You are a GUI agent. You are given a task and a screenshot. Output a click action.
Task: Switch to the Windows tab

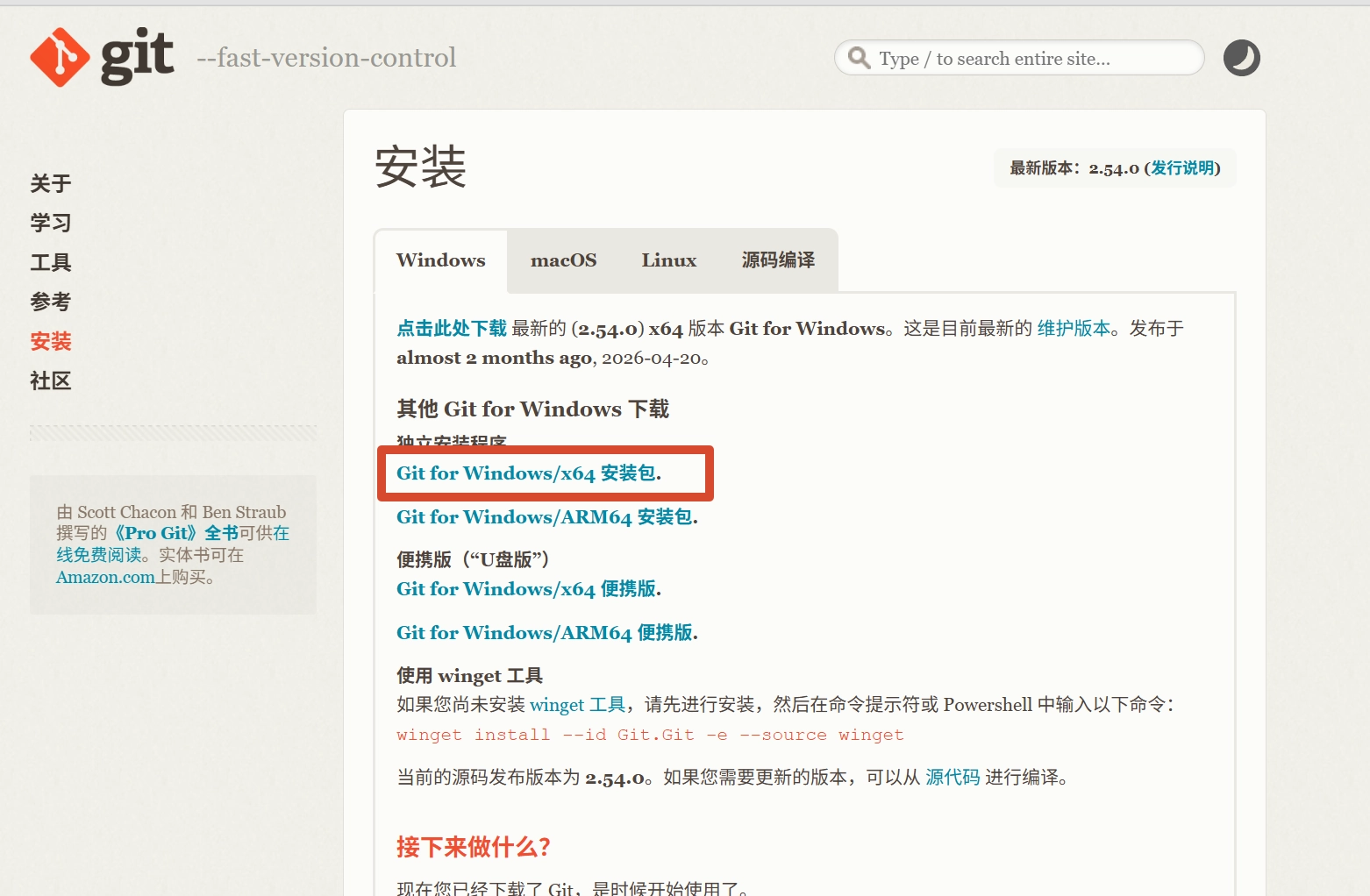[441, 260]
